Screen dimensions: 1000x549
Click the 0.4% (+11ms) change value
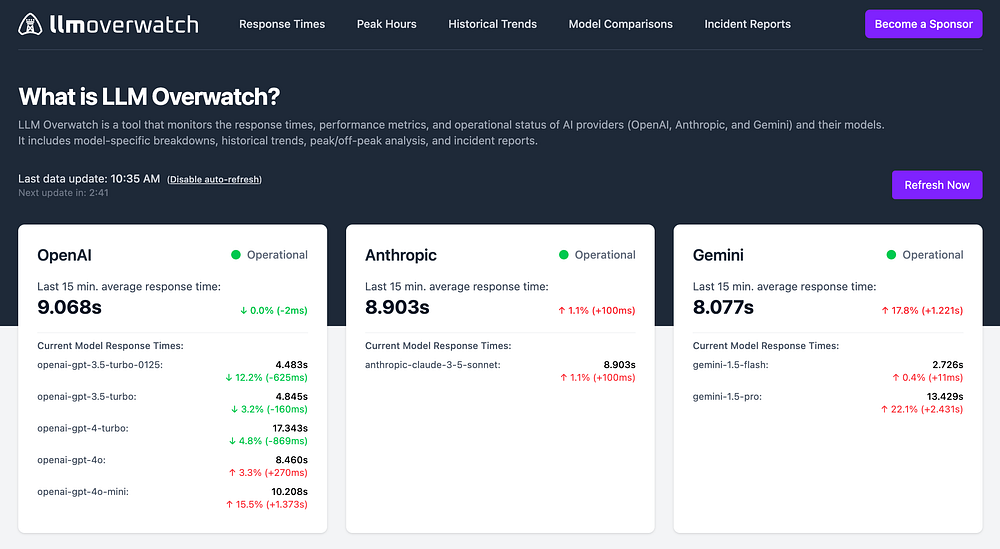coord(927,377)
